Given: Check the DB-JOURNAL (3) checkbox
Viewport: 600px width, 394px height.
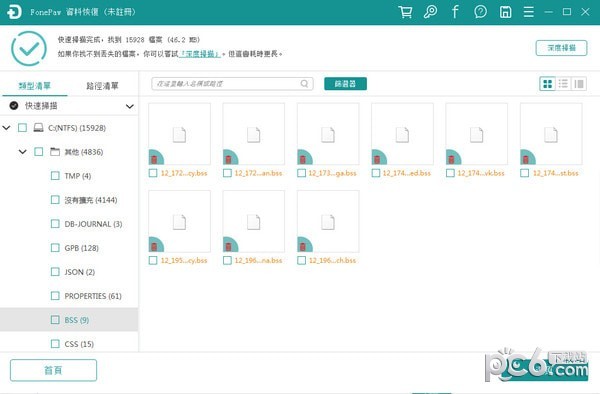Looking at the screenshot, I should click(x=55, y=224).
